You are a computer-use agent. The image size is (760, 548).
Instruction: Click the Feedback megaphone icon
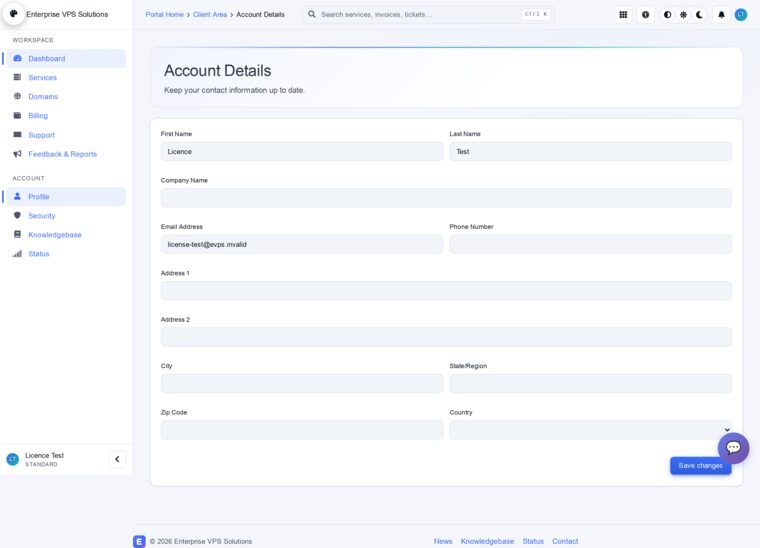point(17,154)
